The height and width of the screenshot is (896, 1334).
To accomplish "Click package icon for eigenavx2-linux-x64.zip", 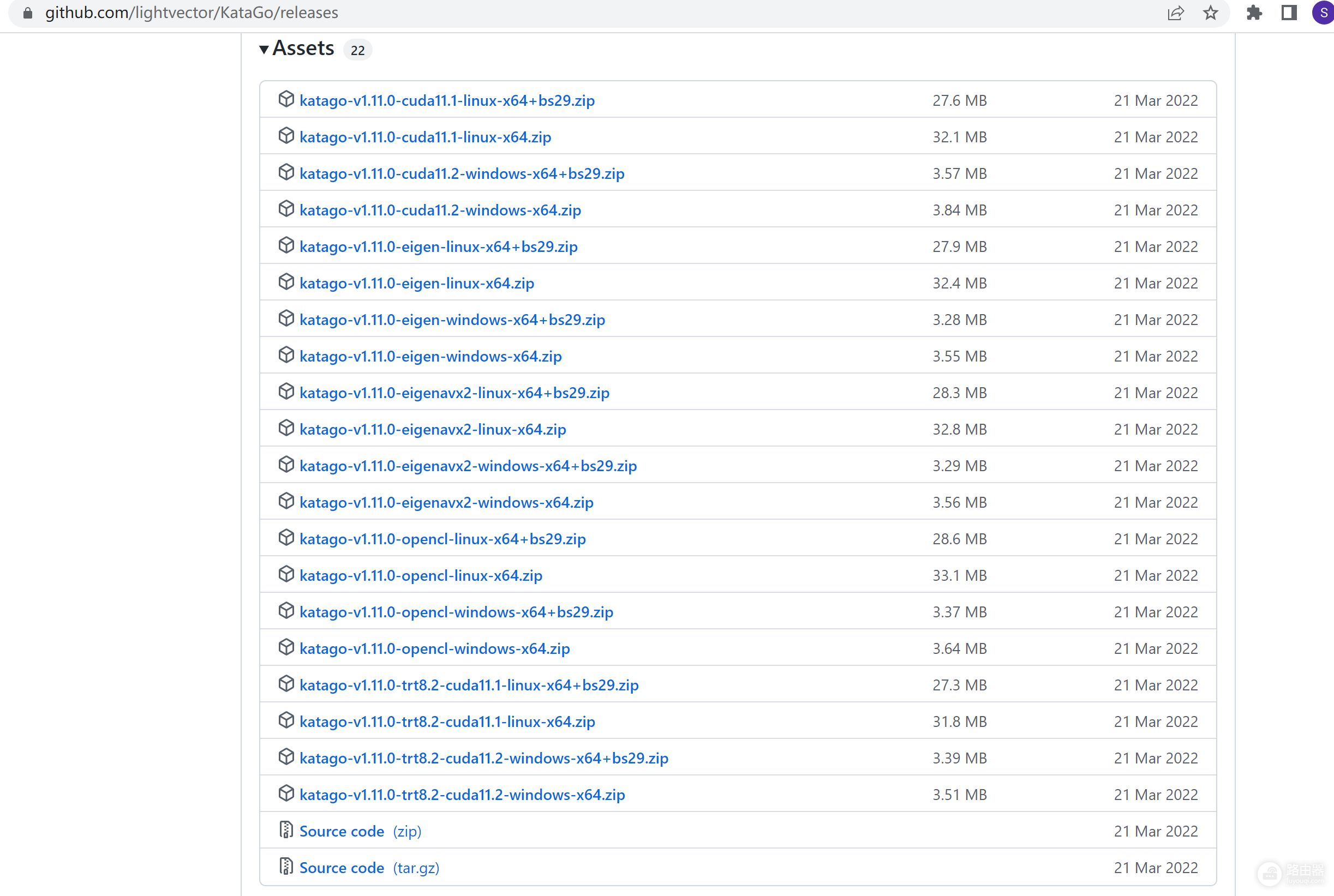I will 286,429.
